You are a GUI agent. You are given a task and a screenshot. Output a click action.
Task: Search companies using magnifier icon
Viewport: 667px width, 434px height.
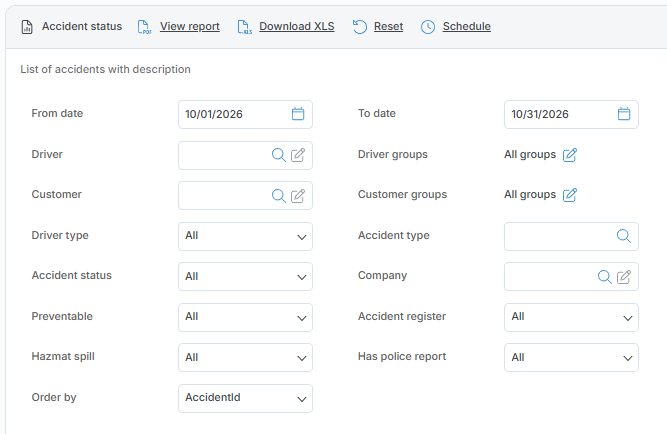pyautogui.click(x=604, y=277)
